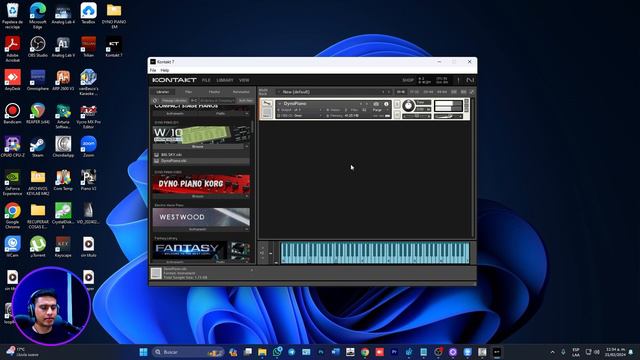The image size is (640, 360).
Task: Open the Kontakt LIBRARY menu
Action: coord(225,80)
